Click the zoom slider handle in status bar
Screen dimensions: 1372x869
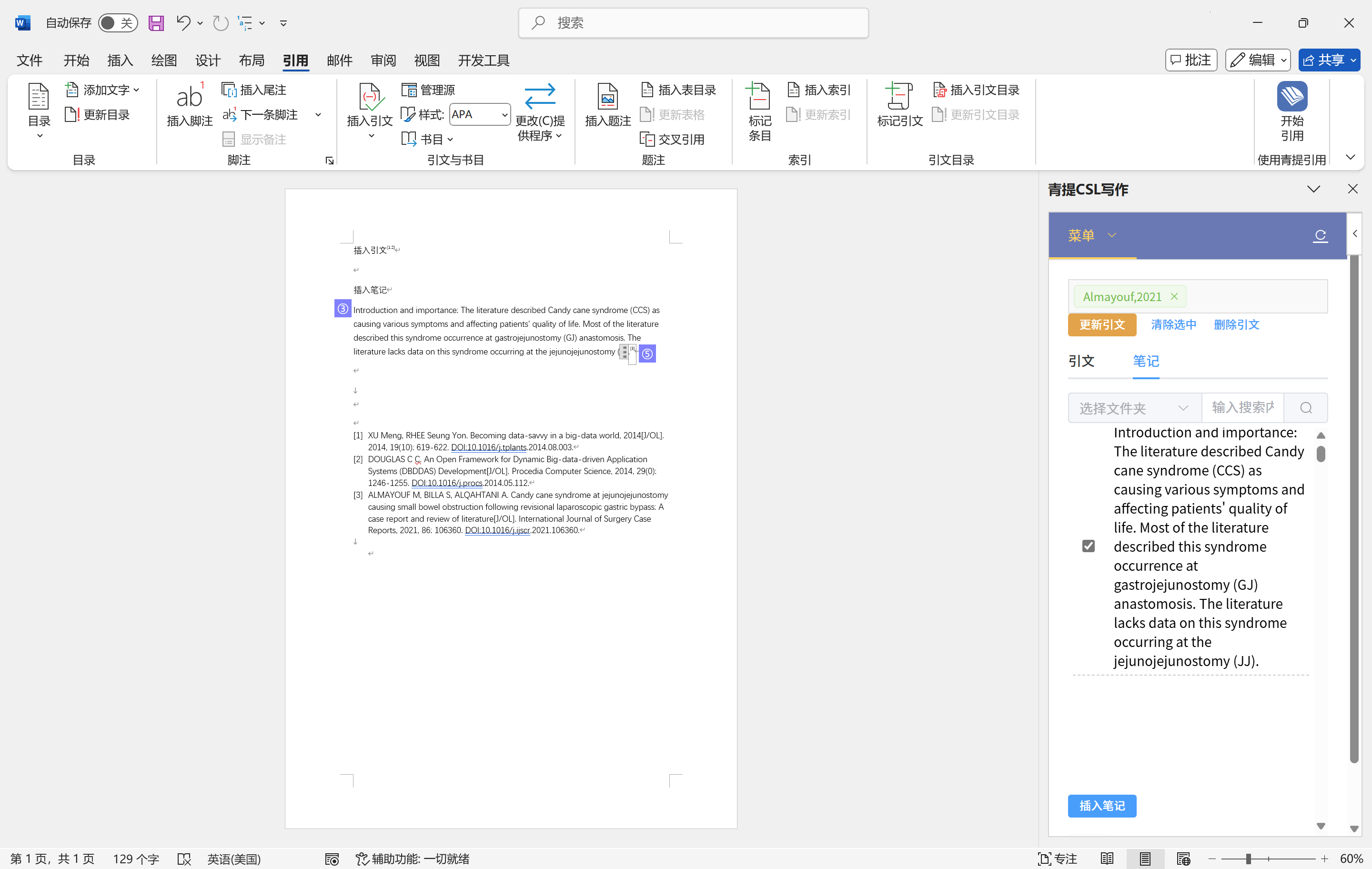(x=1248, y=858)
